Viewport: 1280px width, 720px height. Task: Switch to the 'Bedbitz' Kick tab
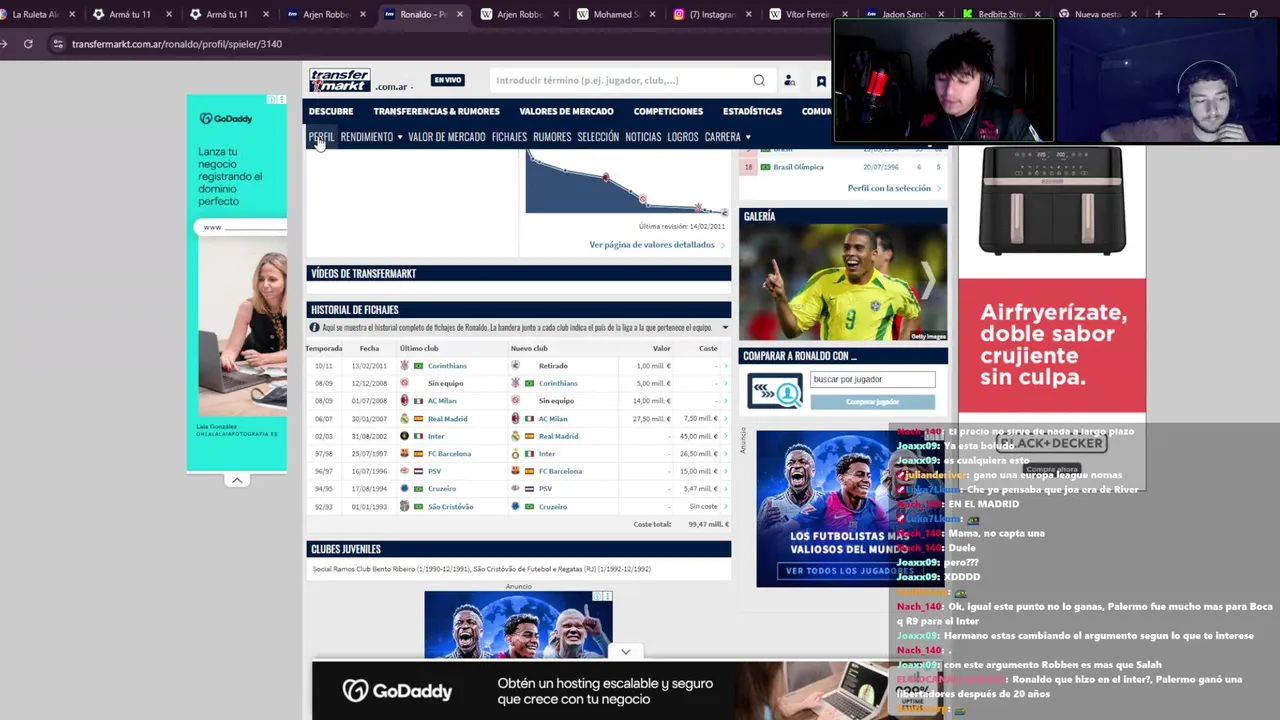994,14
